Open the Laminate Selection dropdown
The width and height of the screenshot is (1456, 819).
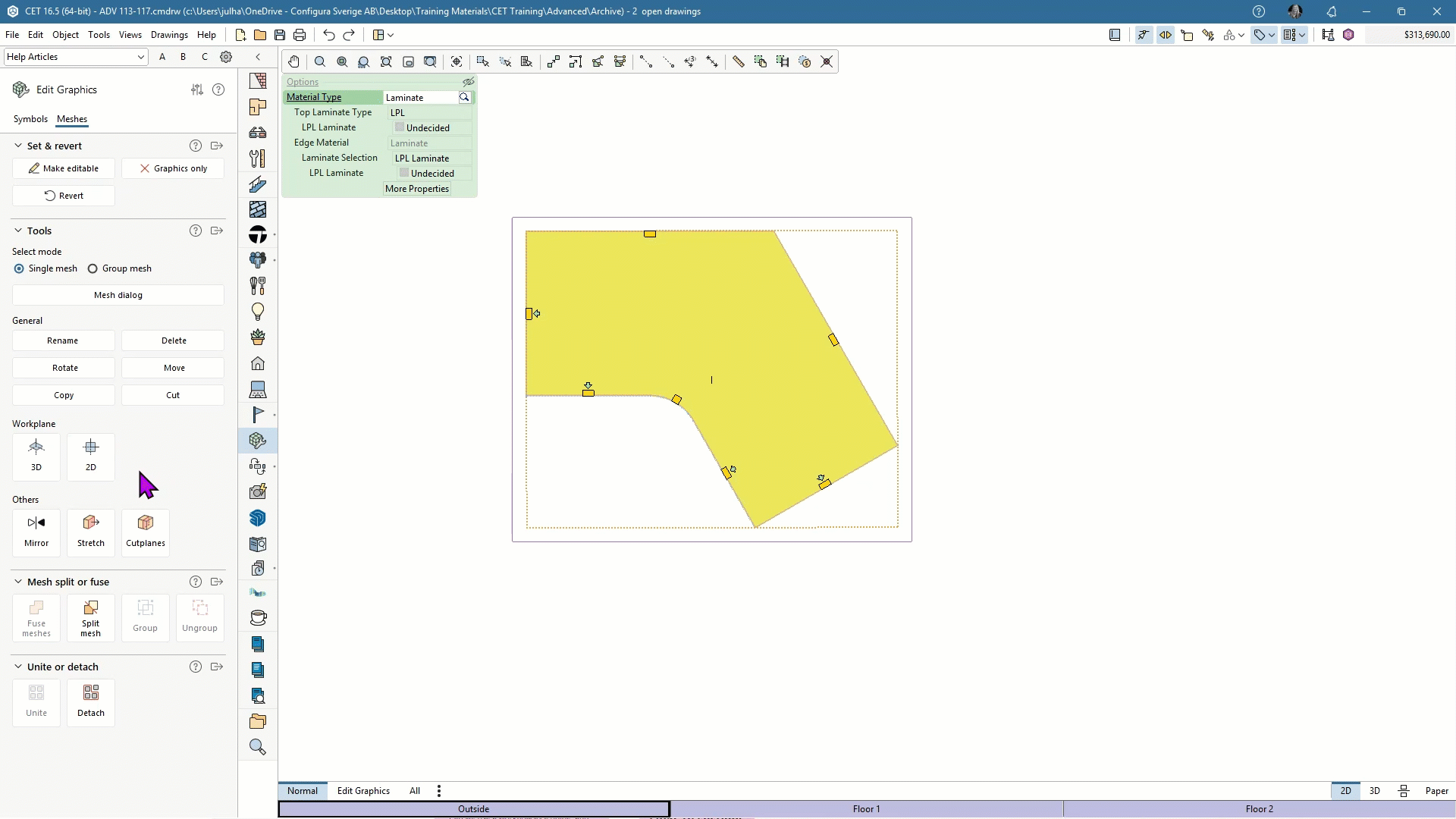coord(432,158)
